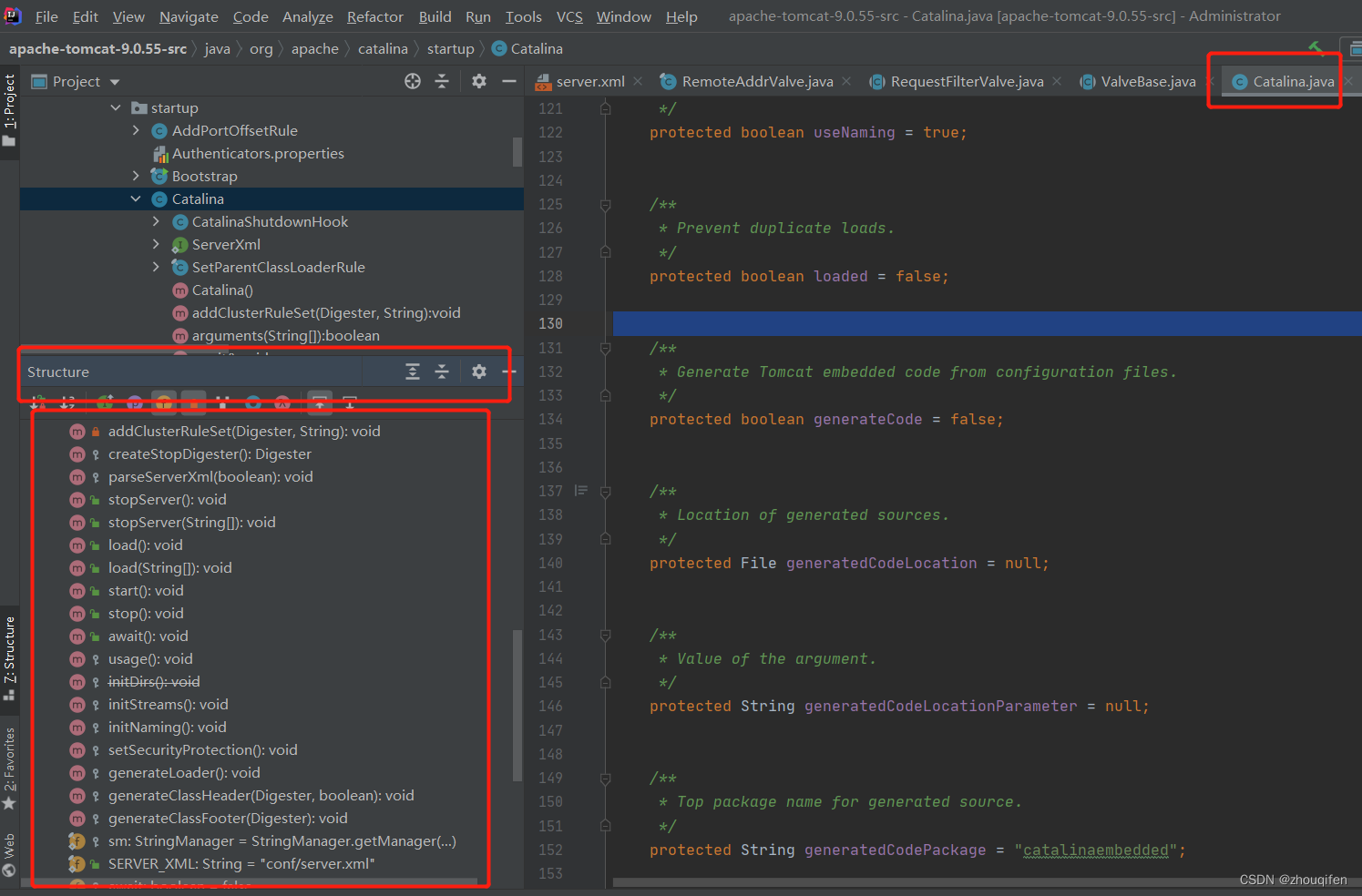Locate the current file in Project panel

pyautogui.click(x=413, y=81)
